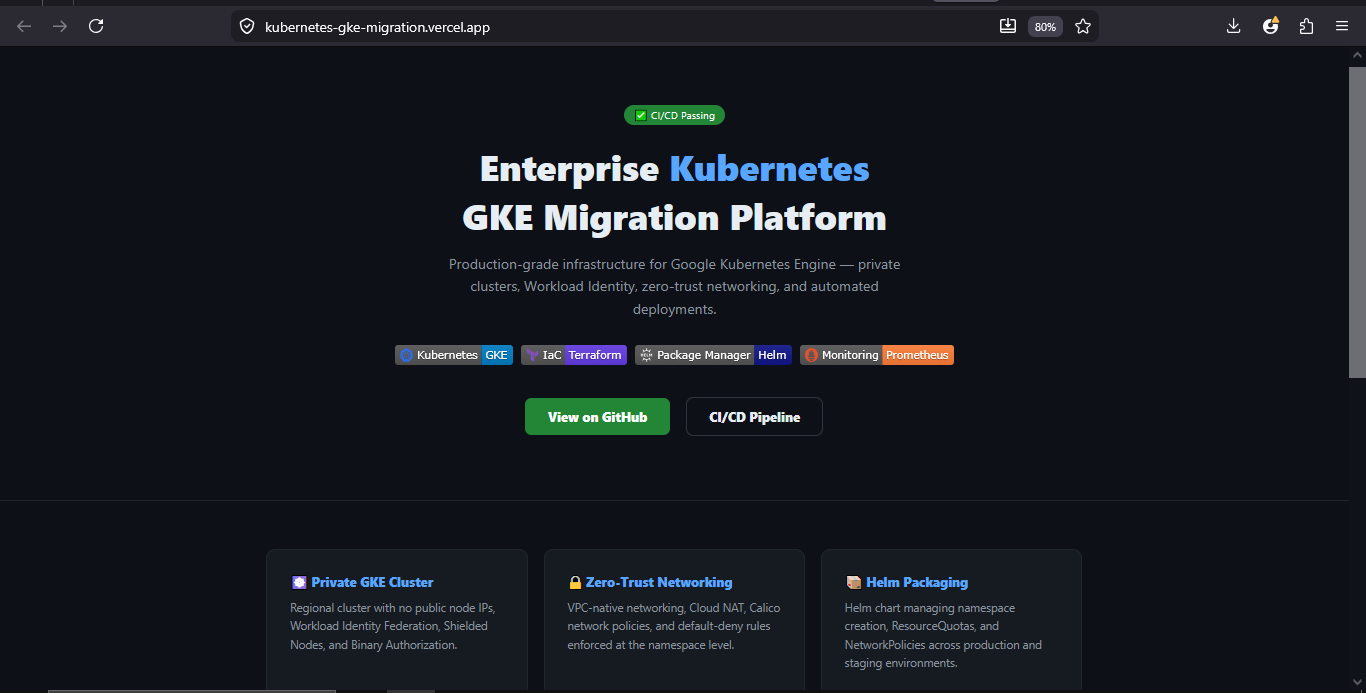
Task: Open the profile account icon
Action: point(1270,26)
